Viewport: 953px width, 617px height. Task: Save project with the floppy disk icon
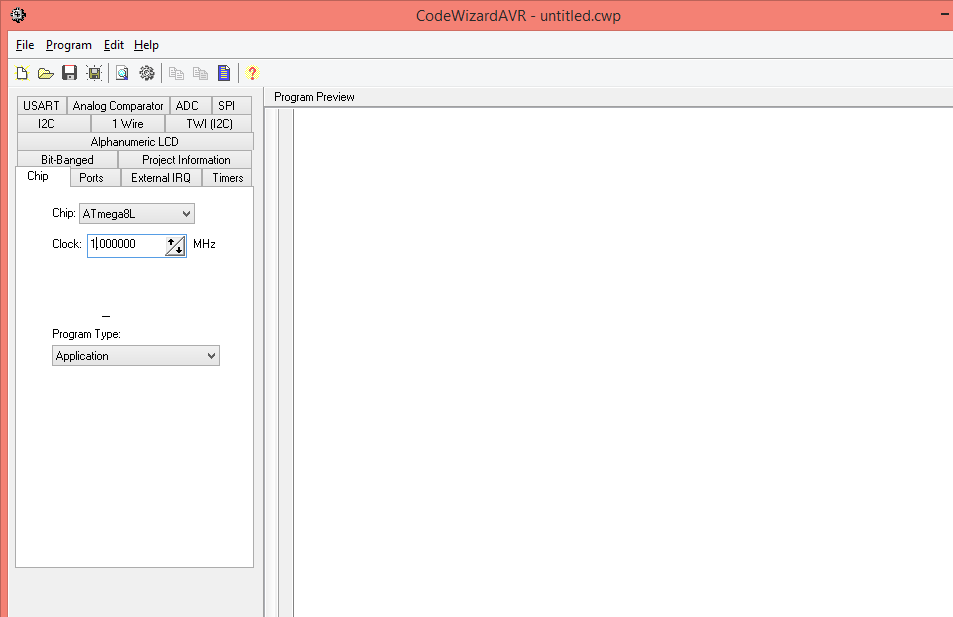tap(69, 73)
